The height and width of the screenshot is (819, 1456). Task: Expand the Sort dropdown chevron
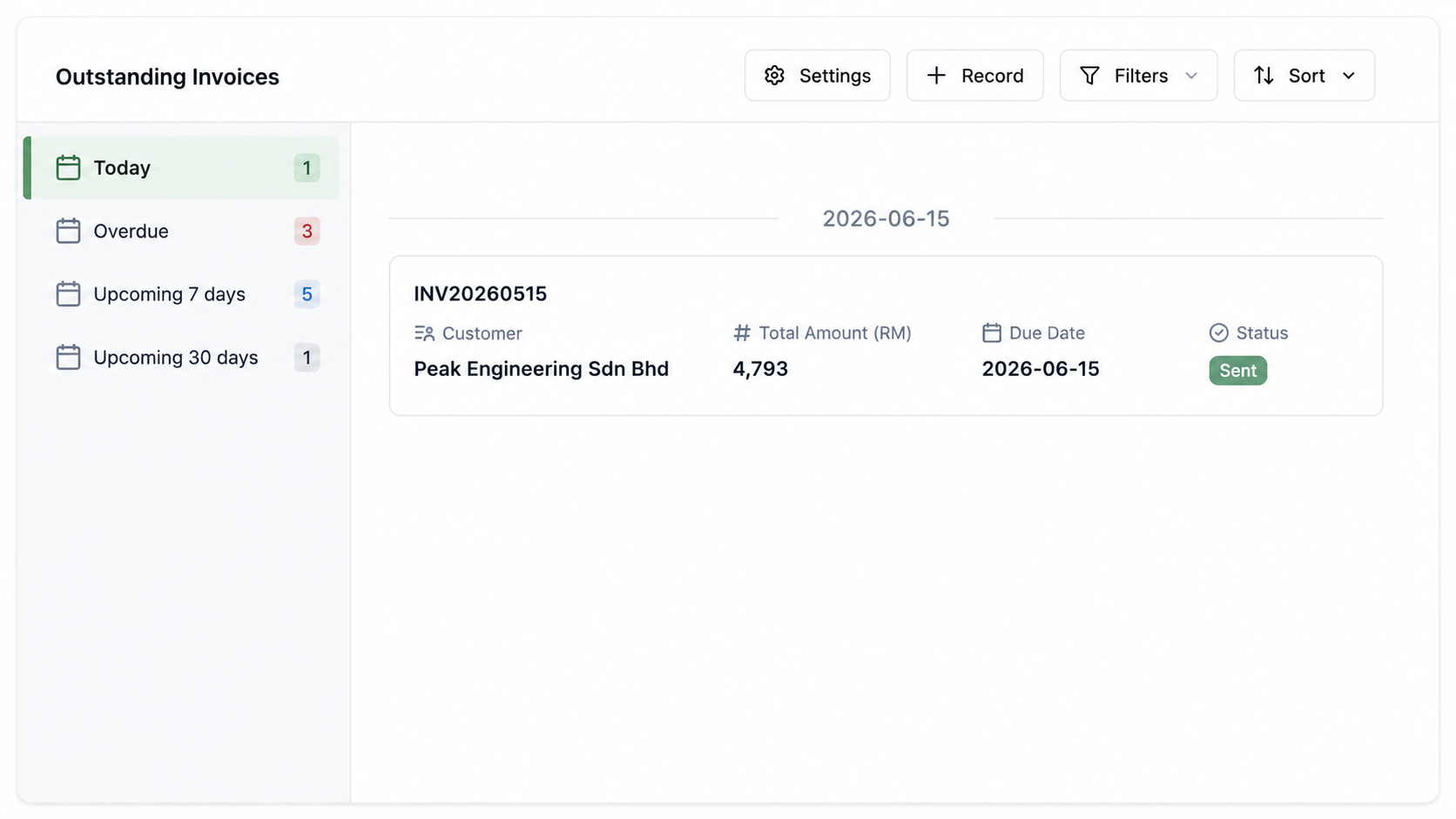(x=1348, y=76)
